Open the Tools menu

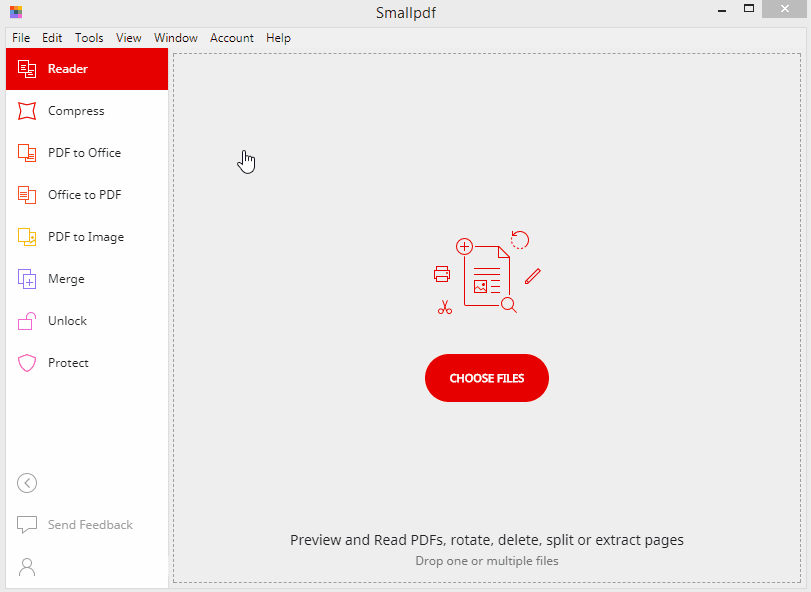(89, 38)
